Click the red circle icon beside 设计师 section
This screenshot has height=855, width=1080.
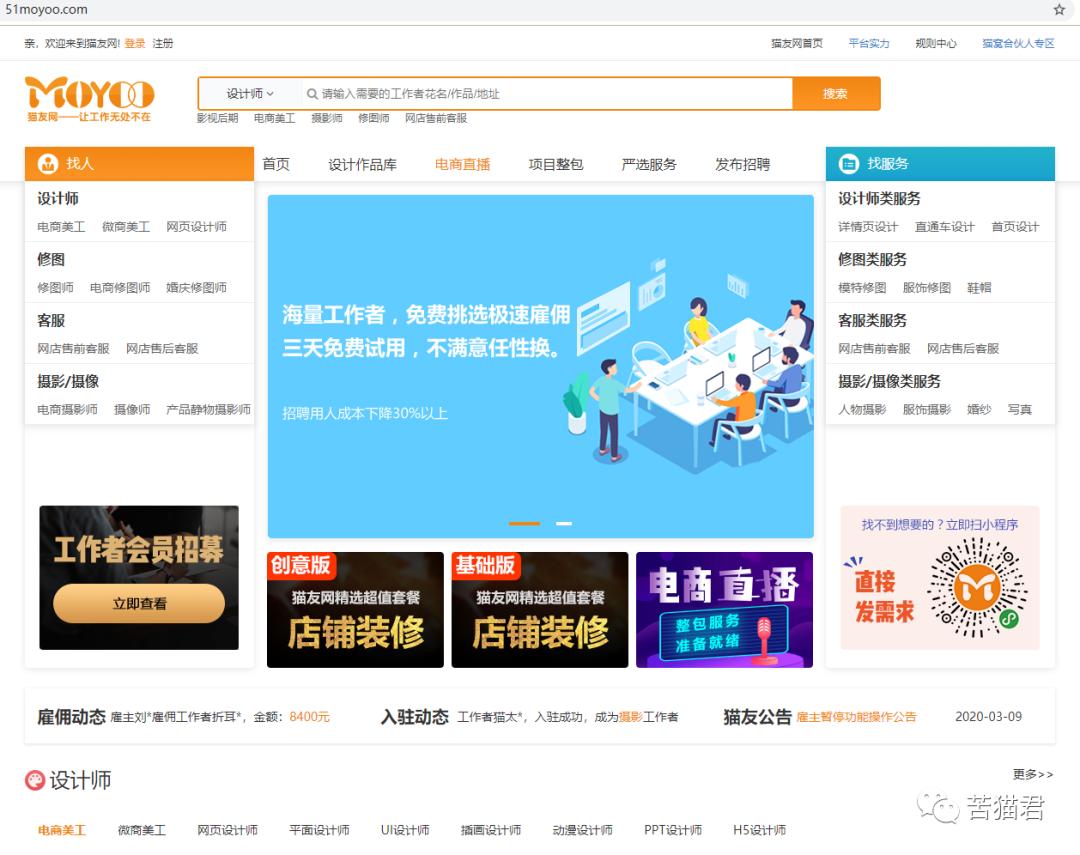click(x=33, y=781)
